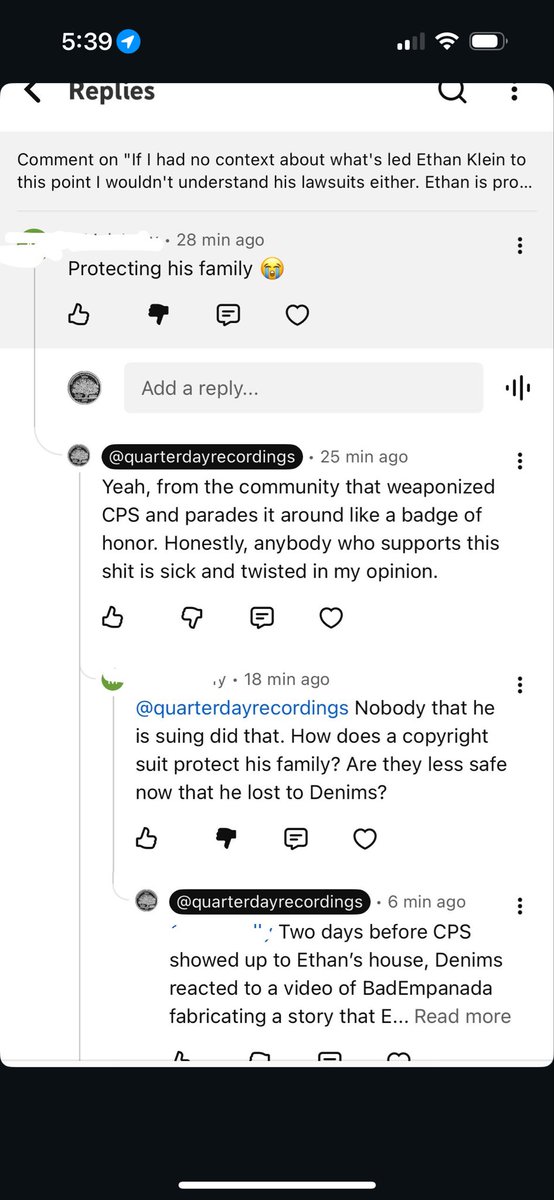554x1200 pixels.
Task: Tap the blue @quarterdayrecordings mention link
Action: point(242,708)
